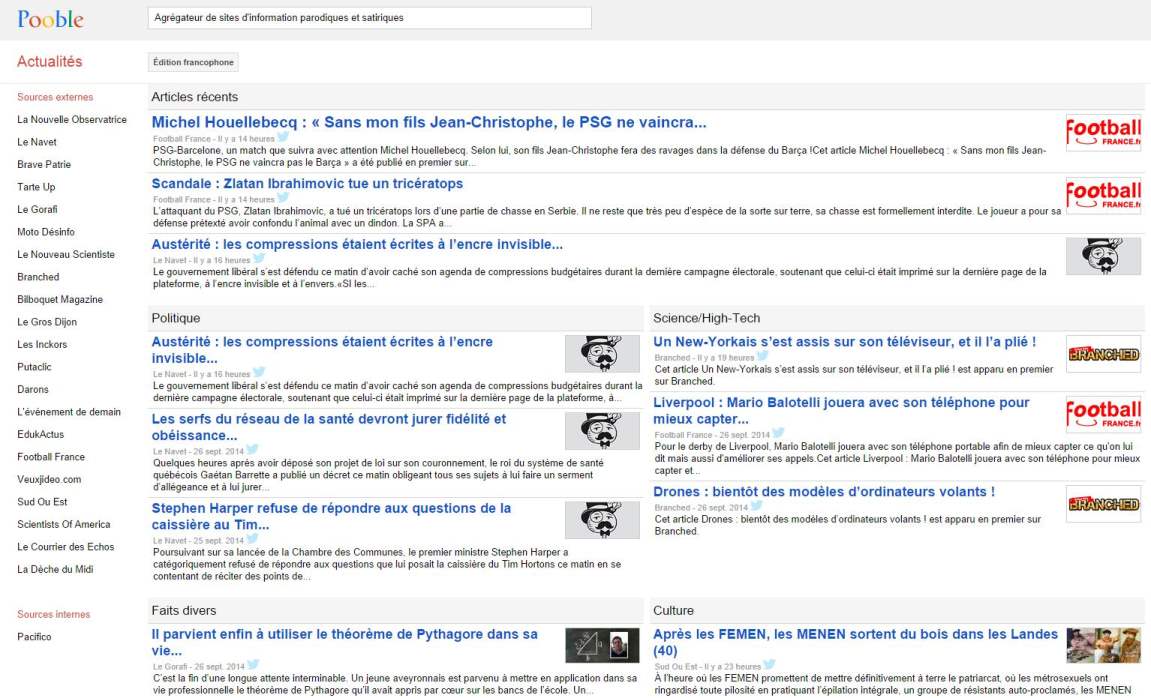Select La Dèche du Midi source
The image size is (1151, 698).
tap(55, 570)
